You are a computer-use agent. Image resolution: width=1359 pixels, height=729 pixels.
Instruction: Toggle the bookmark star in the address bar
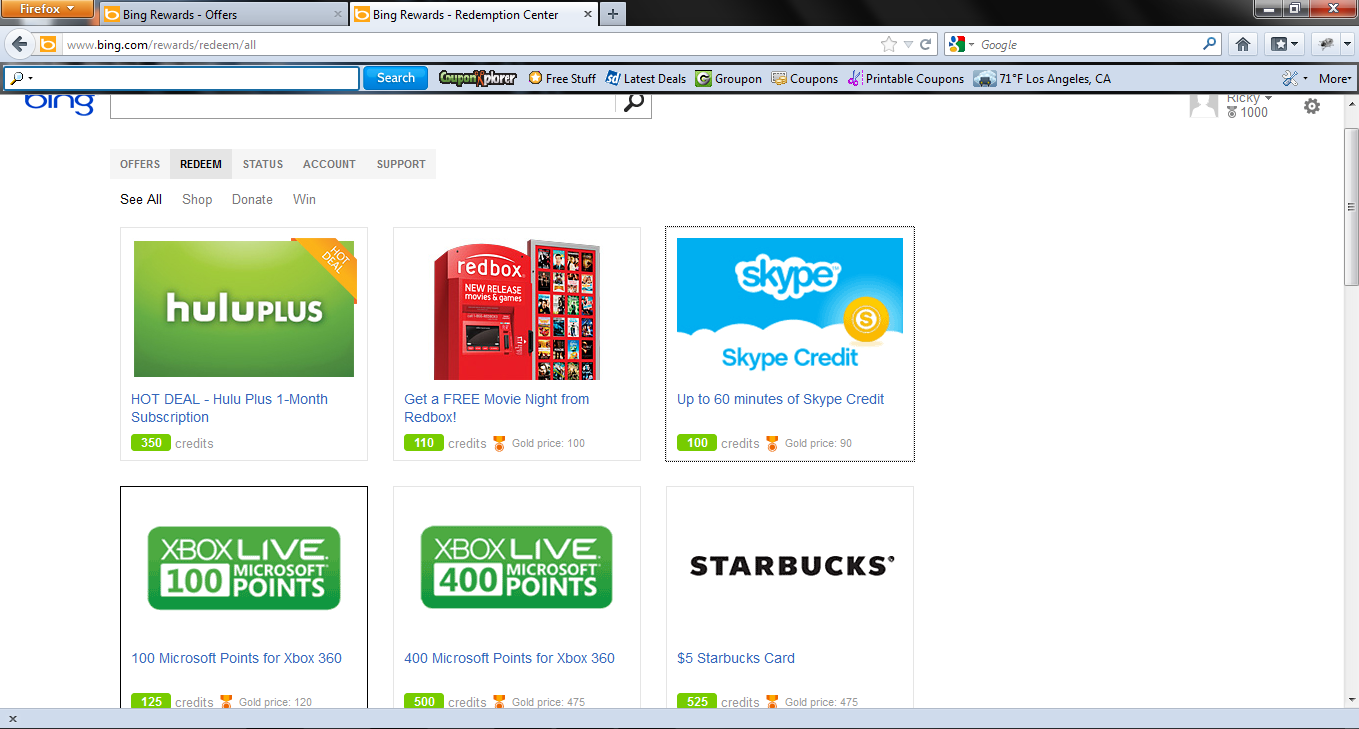888,44
